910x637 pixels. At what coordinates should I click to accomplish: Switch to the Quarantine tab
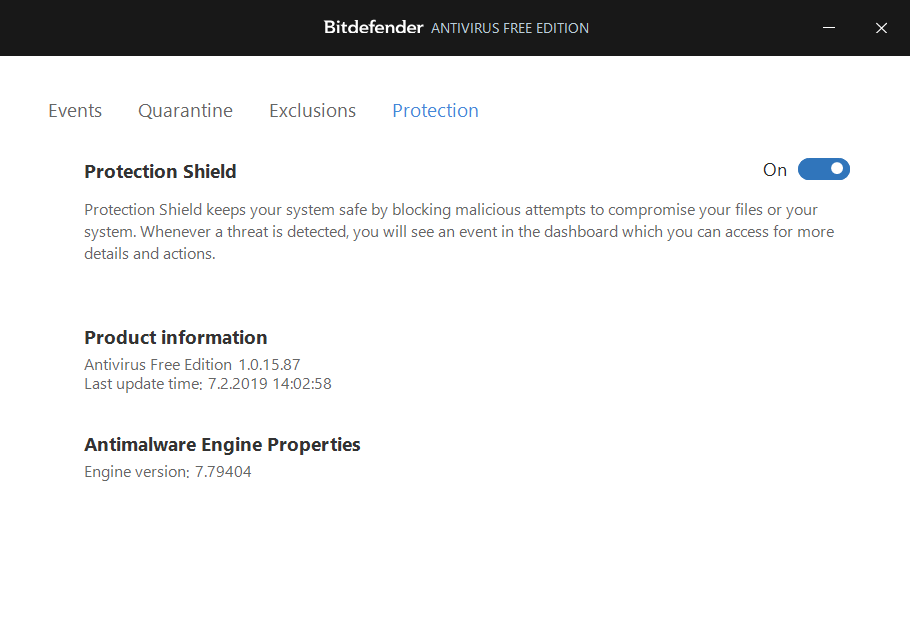pyautogui.click(x=185, y=111)
